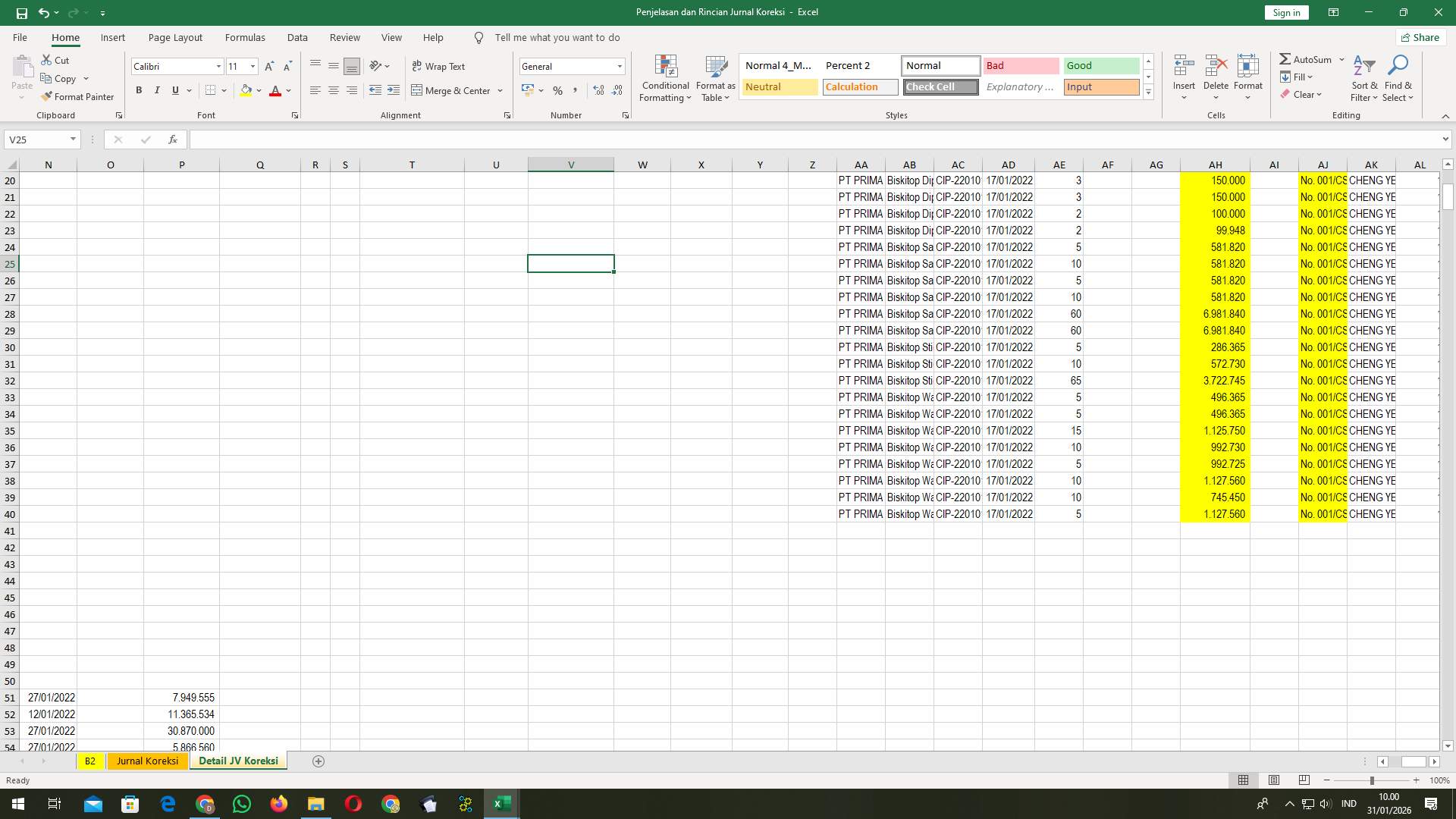
Task: Select the Format Painter tool
Action: click(x=78, y=96)
